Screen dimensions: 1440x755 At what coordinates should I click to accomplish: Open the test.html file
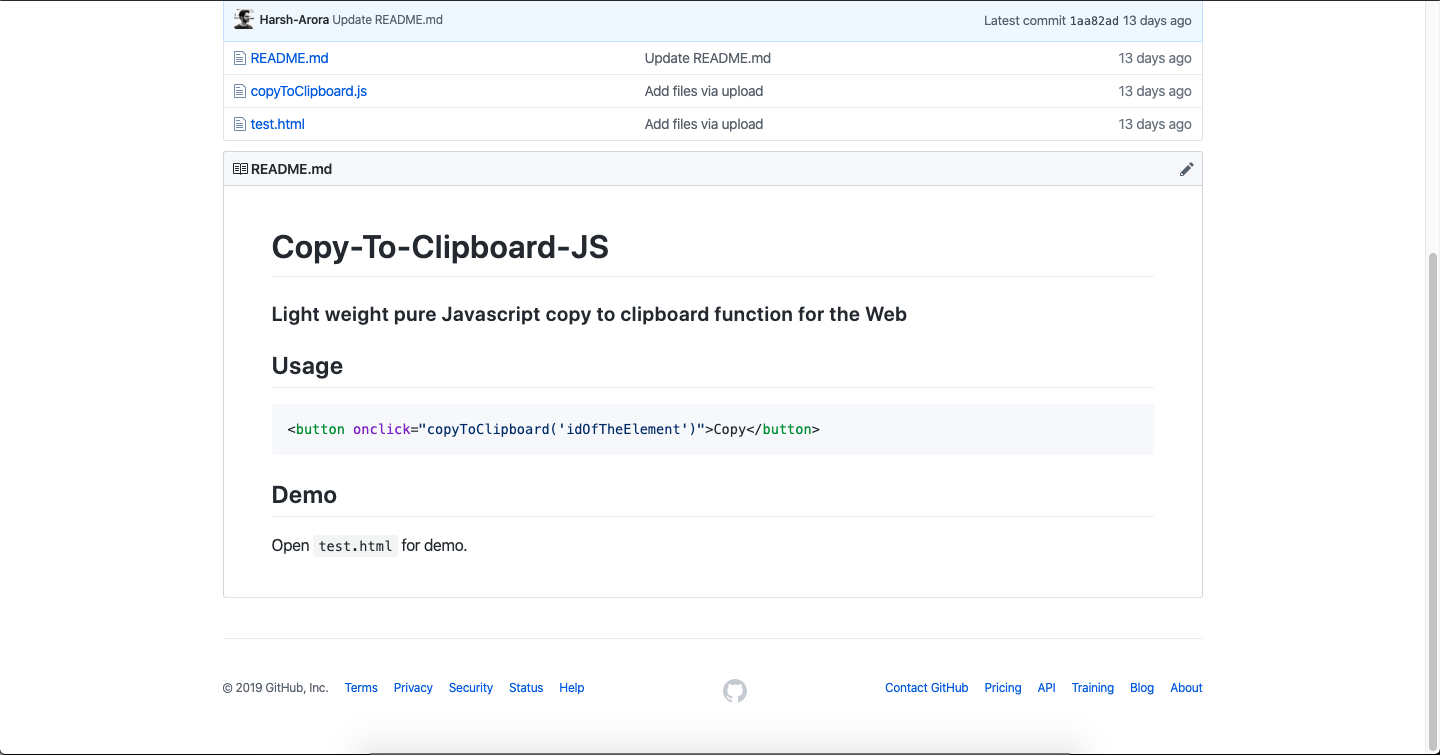coord(277,124)
